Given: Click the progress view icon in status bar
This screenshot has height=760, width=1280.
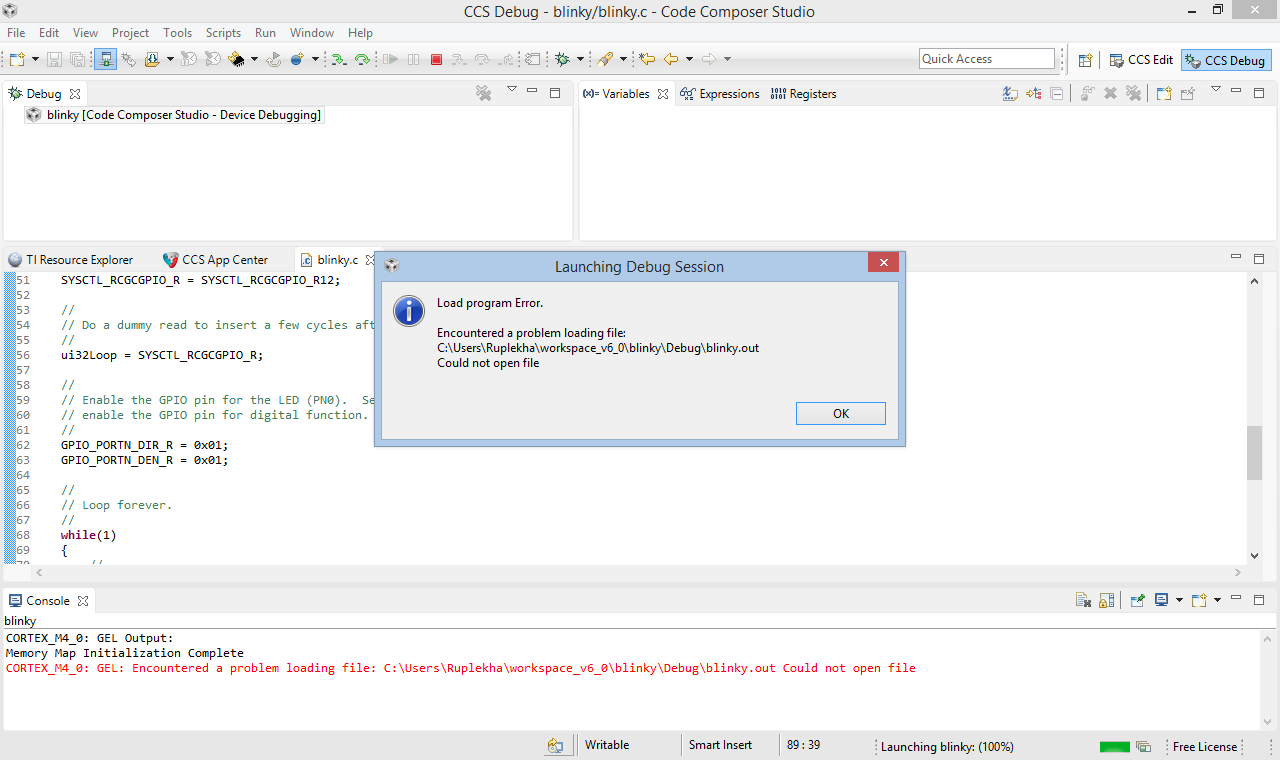Looking at the screenshot, I should click(1143, 747).
